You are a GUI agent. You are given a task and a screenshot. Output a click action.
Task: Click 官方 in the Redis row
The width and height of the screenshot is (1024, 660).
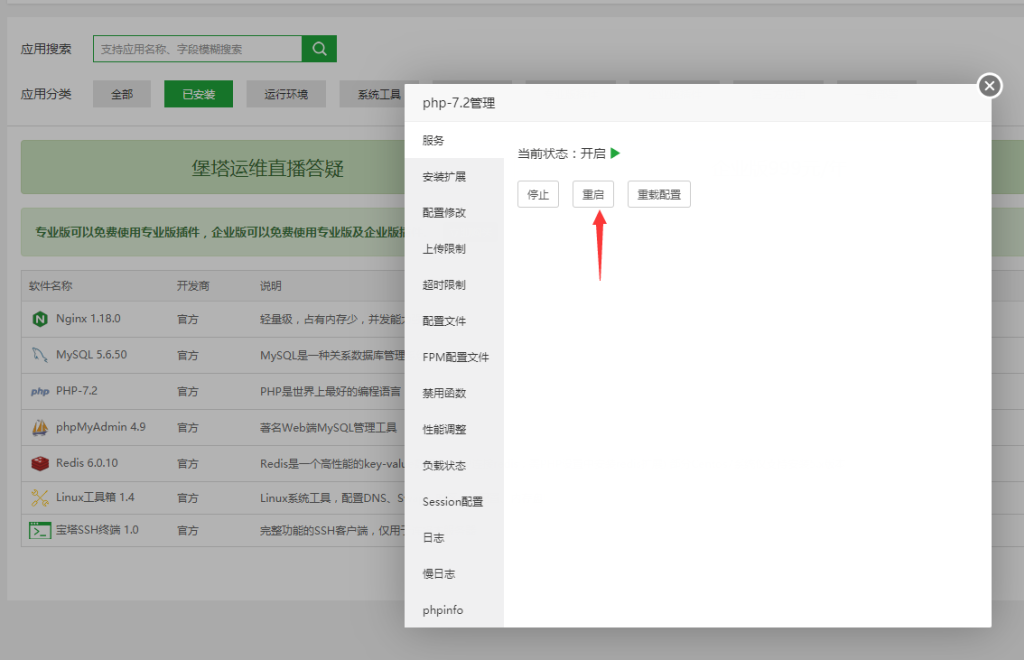tap(188, 464)
